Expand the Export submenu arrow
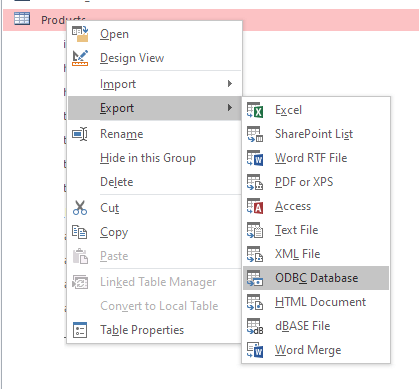 pyautogui.click(x=230, y=108)
